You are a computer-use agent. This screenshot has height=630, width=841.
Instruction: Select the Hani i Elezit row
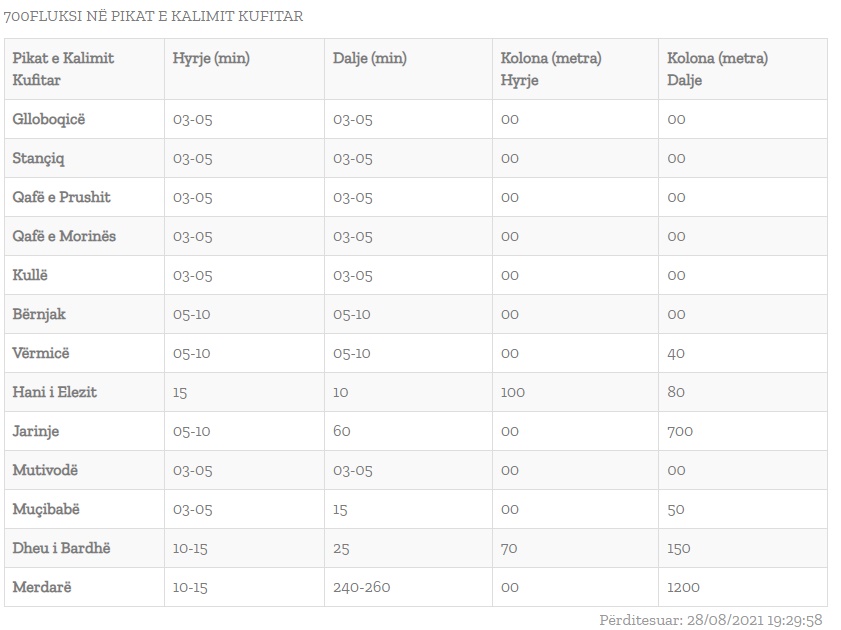pyautogui.click(x=54, y=392)
